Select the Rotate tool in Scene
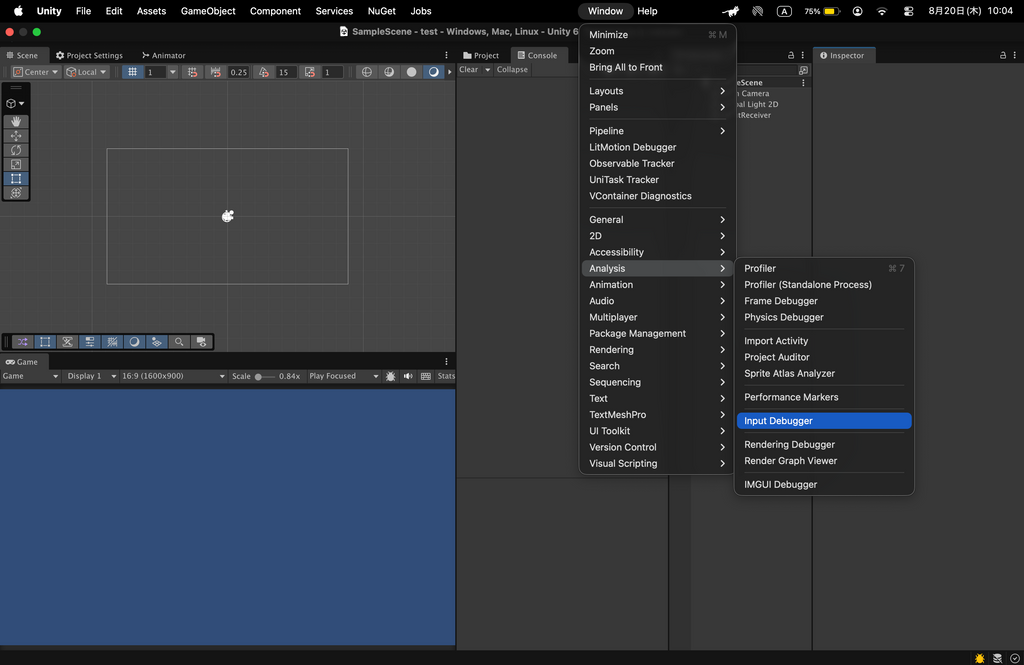 click(16, 150)
